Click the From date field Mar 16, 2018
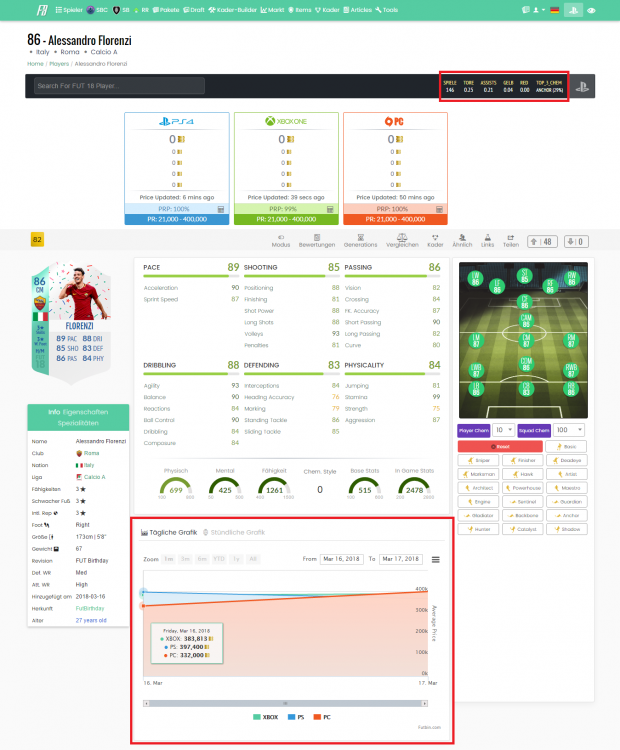The width and height of the screenshot is (620, 750). [341, 559]
